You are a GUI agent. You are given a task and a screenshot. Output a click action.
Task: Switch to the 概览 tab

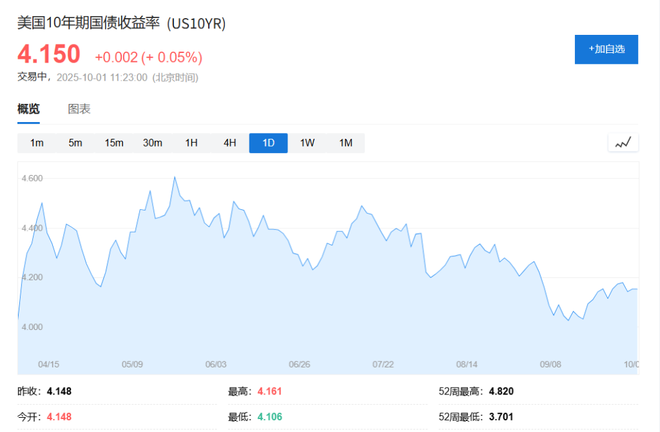pos(29,109)
